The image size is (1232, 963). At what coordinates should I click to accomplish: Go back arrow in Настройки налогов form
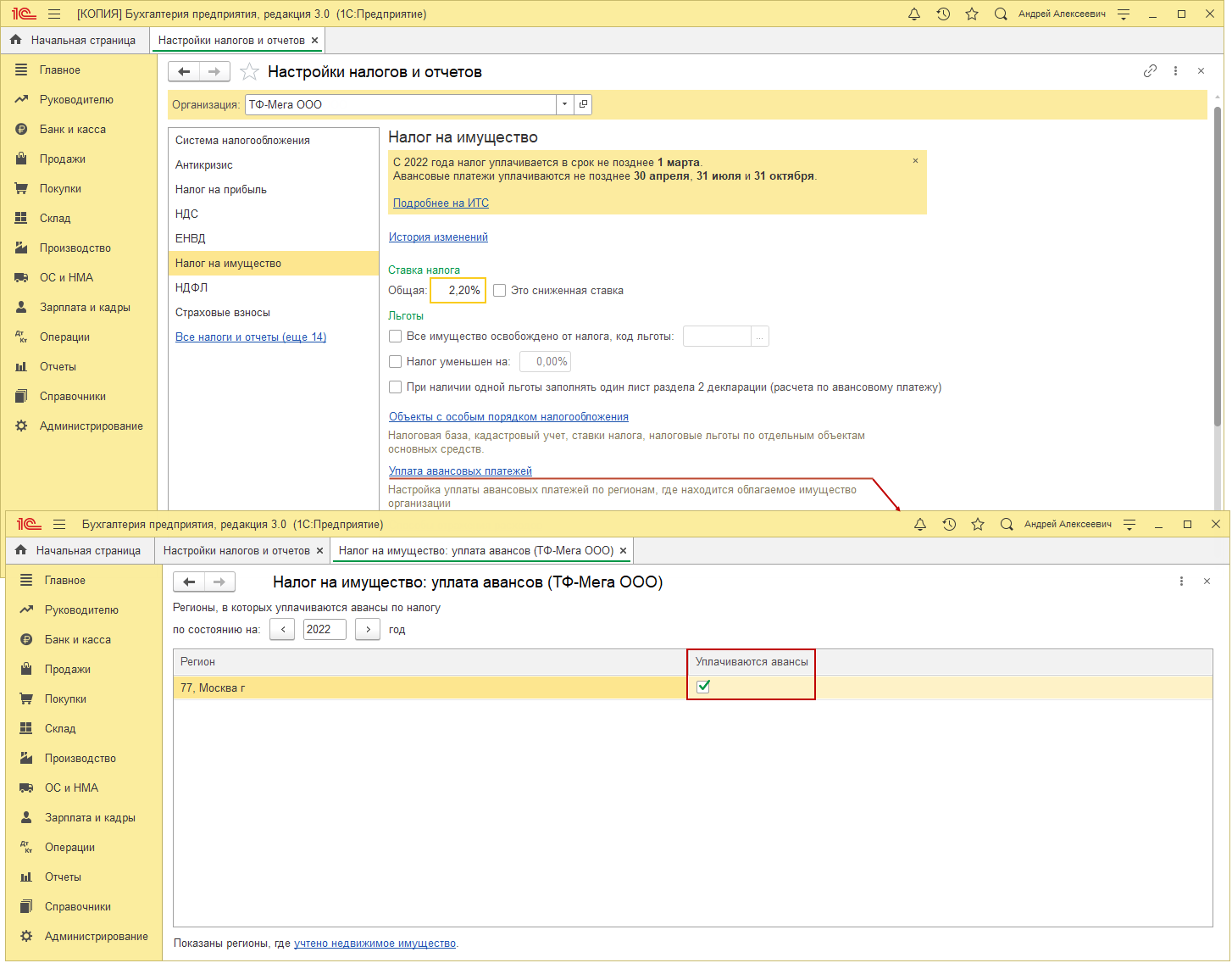[184, 72]
